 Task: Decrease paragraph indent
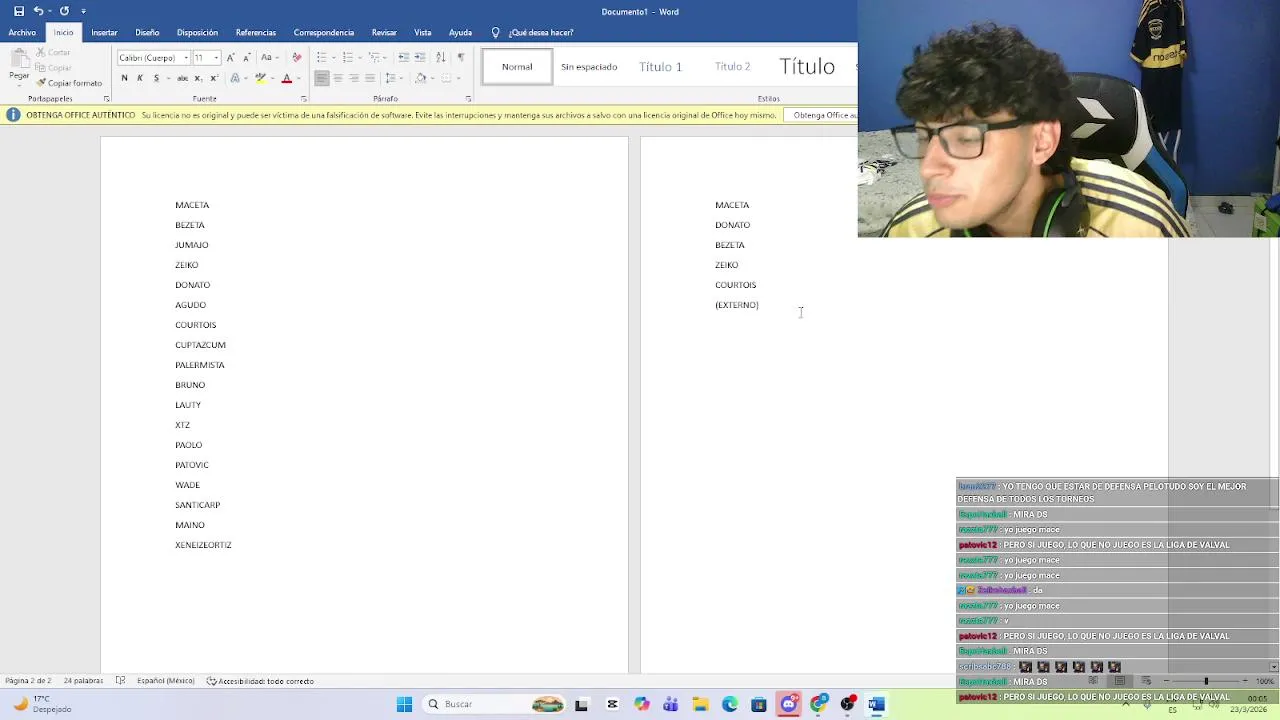(403, 57)
